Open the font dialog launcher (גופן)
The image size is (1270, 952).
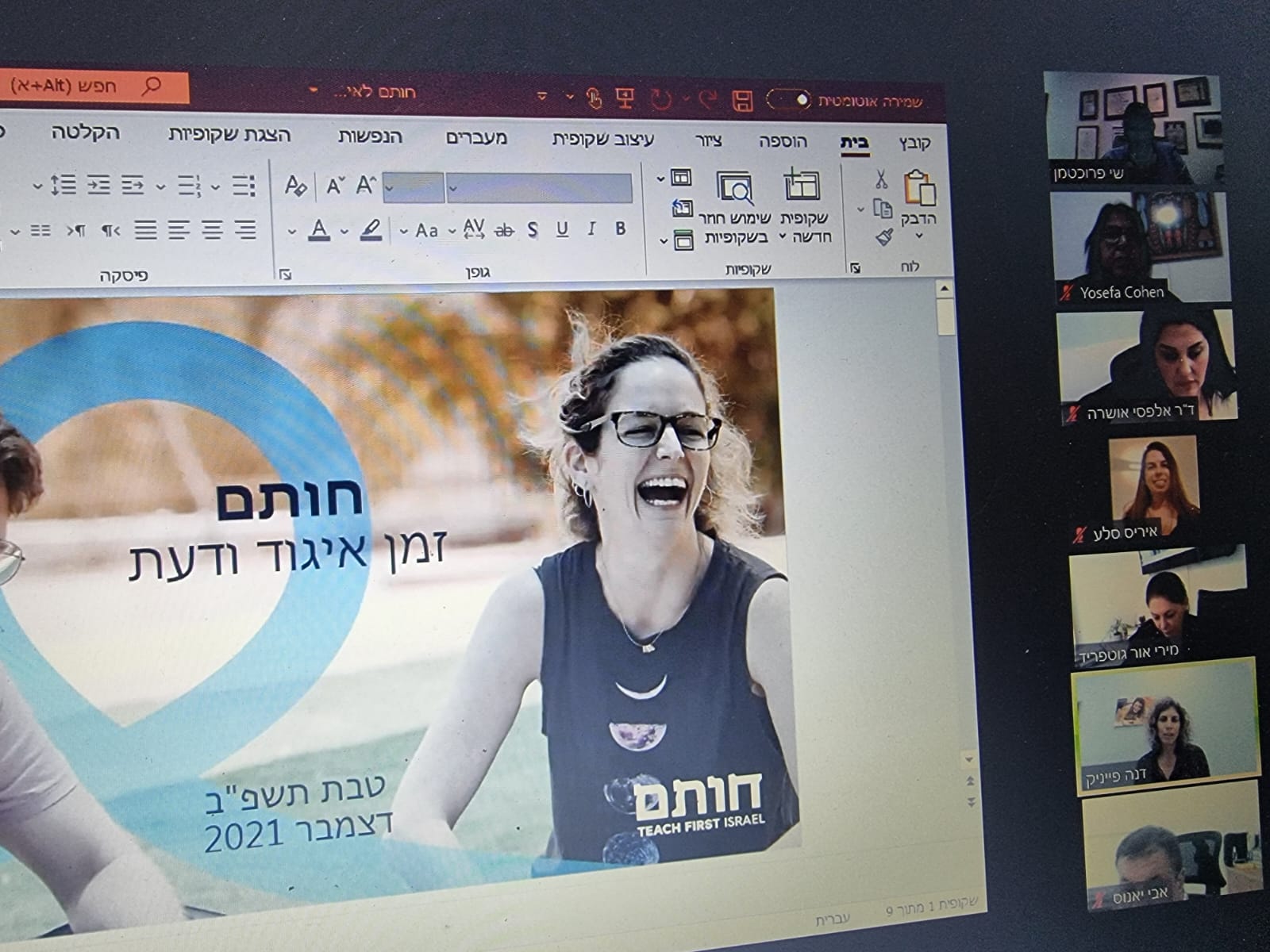(x=285, y=274)
